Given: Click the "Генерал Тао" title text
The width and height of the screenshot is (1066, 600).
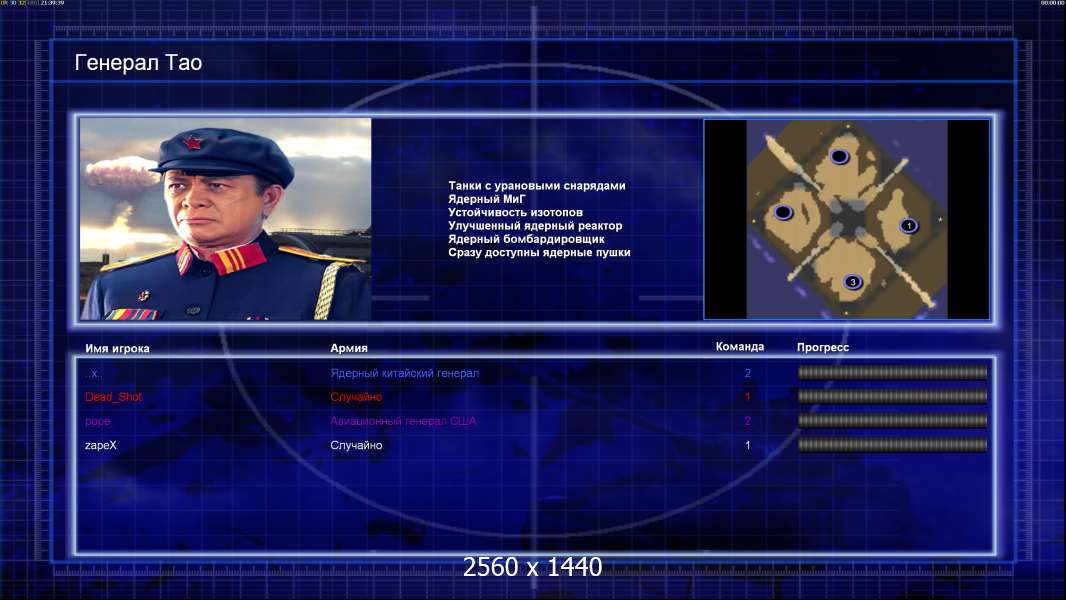Looking at the screenshot, I should (x=138, y=63).
